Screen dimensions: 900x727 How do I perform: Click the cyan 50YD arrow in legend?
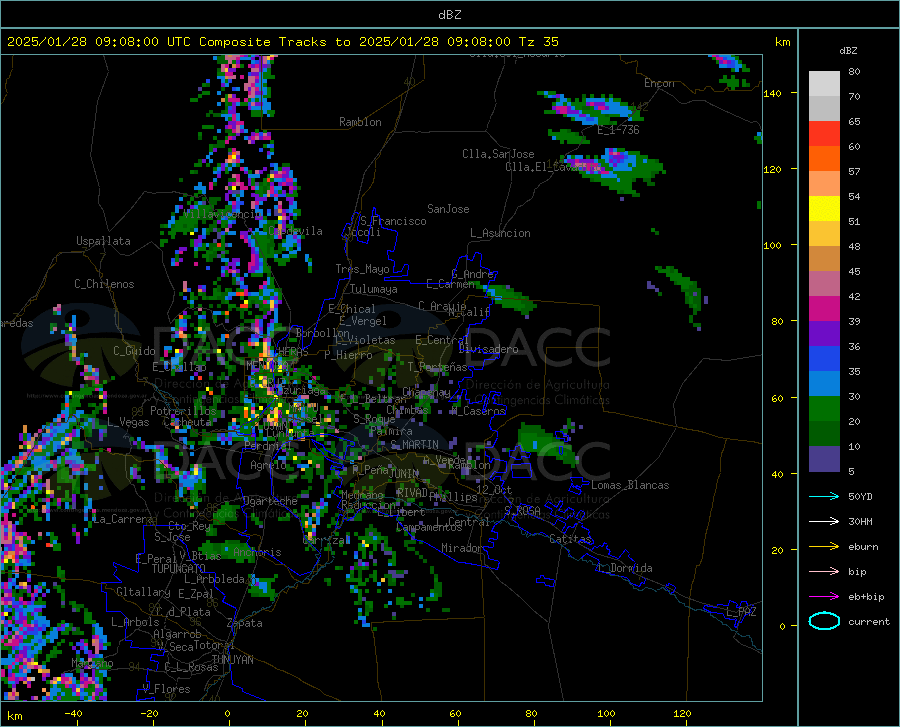tap(824, 496)
